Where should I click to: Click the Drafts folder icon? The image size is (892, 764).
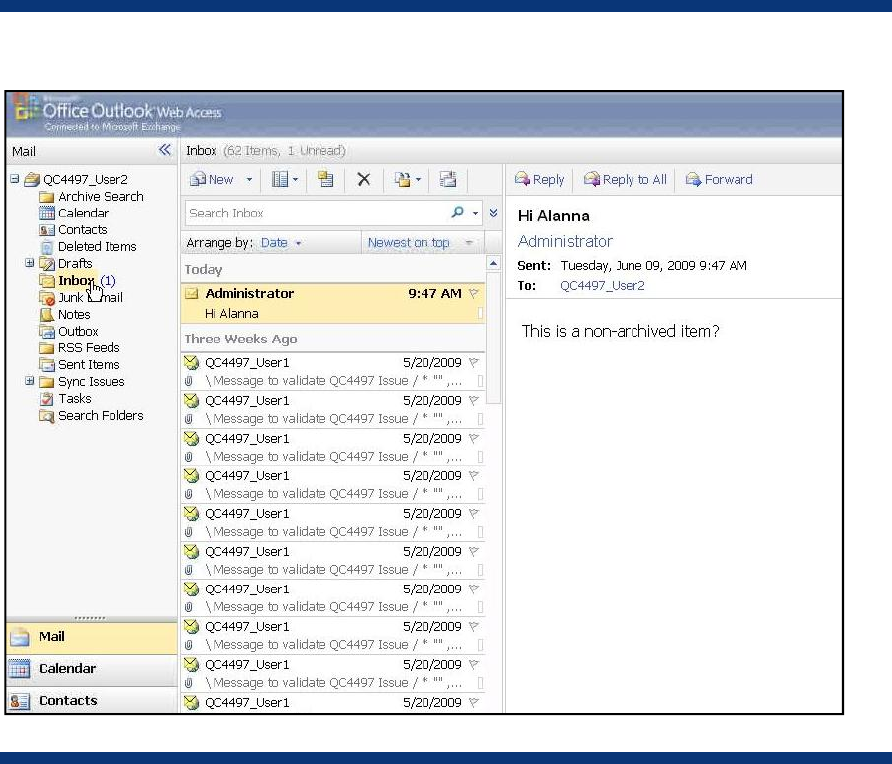click(47, 263)
